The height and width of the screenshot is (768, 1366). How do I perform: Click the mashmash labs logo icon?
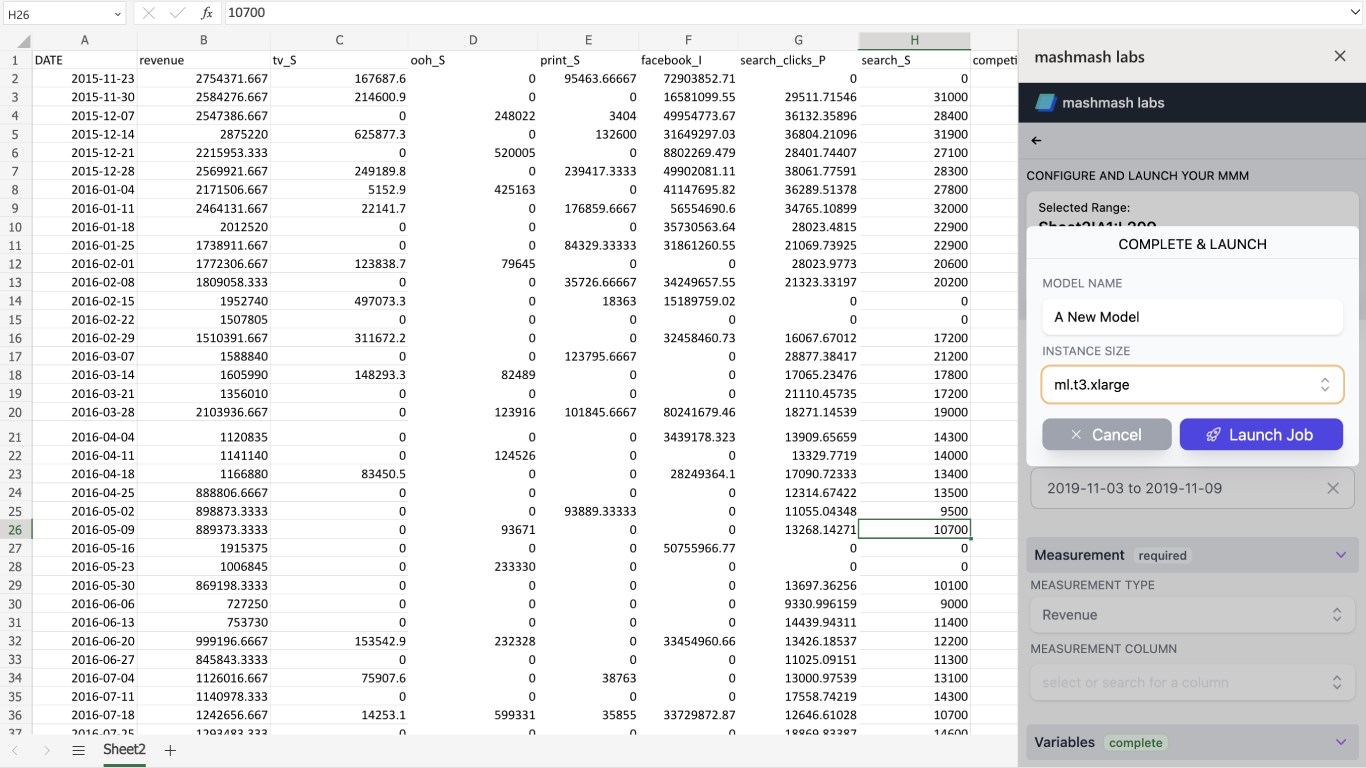point(1045,102)
